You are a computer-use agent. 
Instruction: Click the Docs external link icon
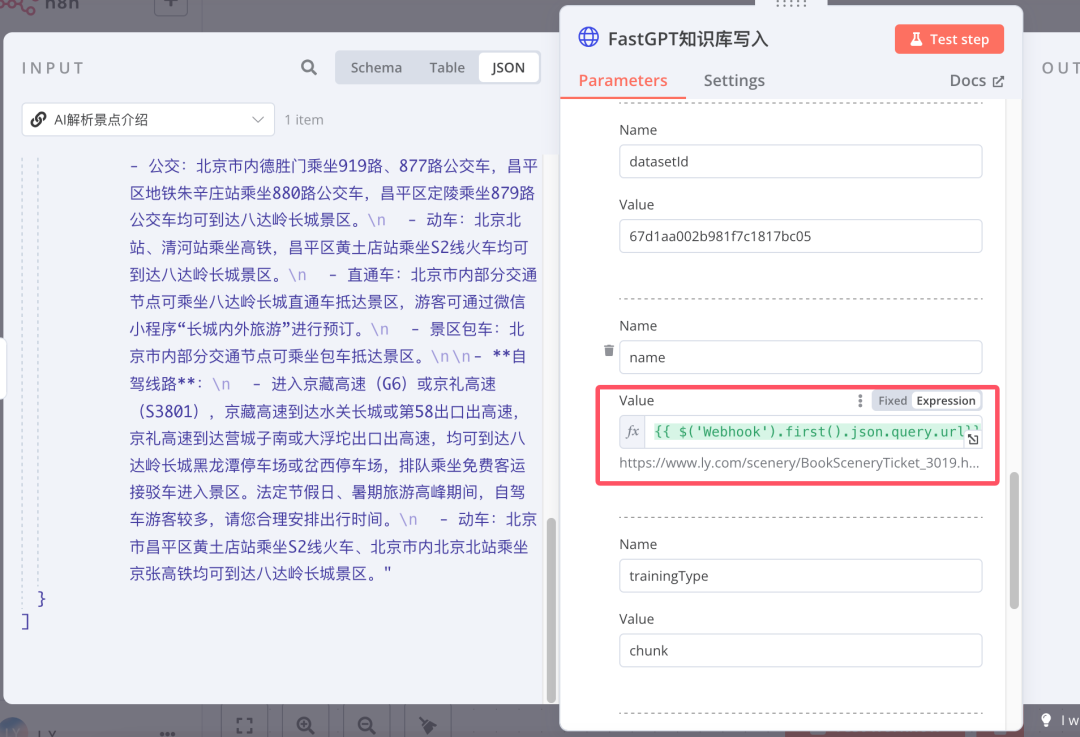(997, 81)
